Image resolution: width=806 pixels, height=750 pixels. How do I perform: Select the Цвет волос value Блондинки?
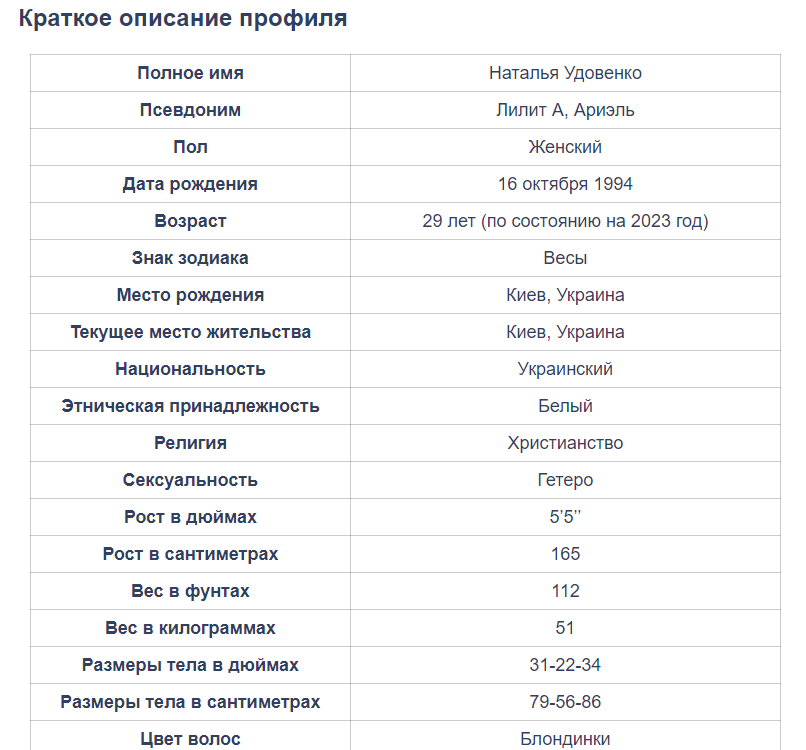click(565, 739)
